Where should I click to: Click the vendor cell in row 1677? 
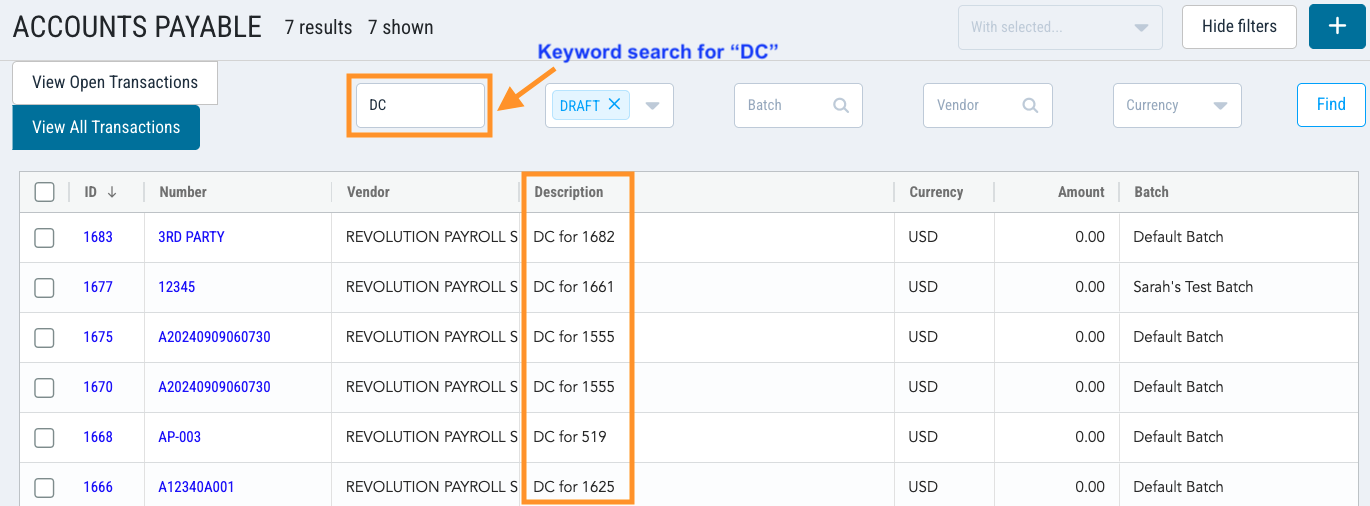pos(432,287)
